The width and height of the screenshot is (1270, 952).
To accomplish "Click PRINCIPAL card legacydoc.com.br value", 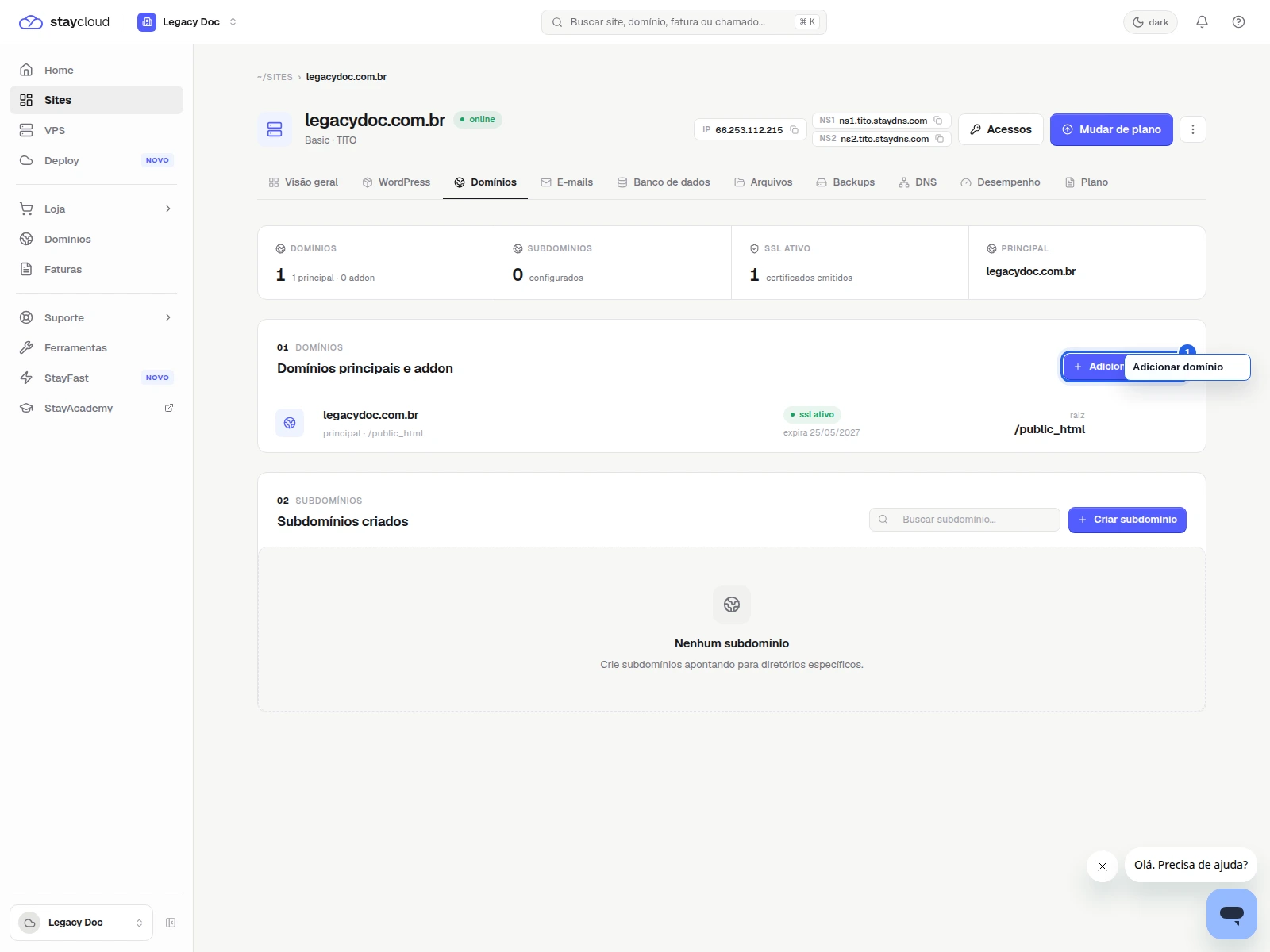I will pos(1030,271).
